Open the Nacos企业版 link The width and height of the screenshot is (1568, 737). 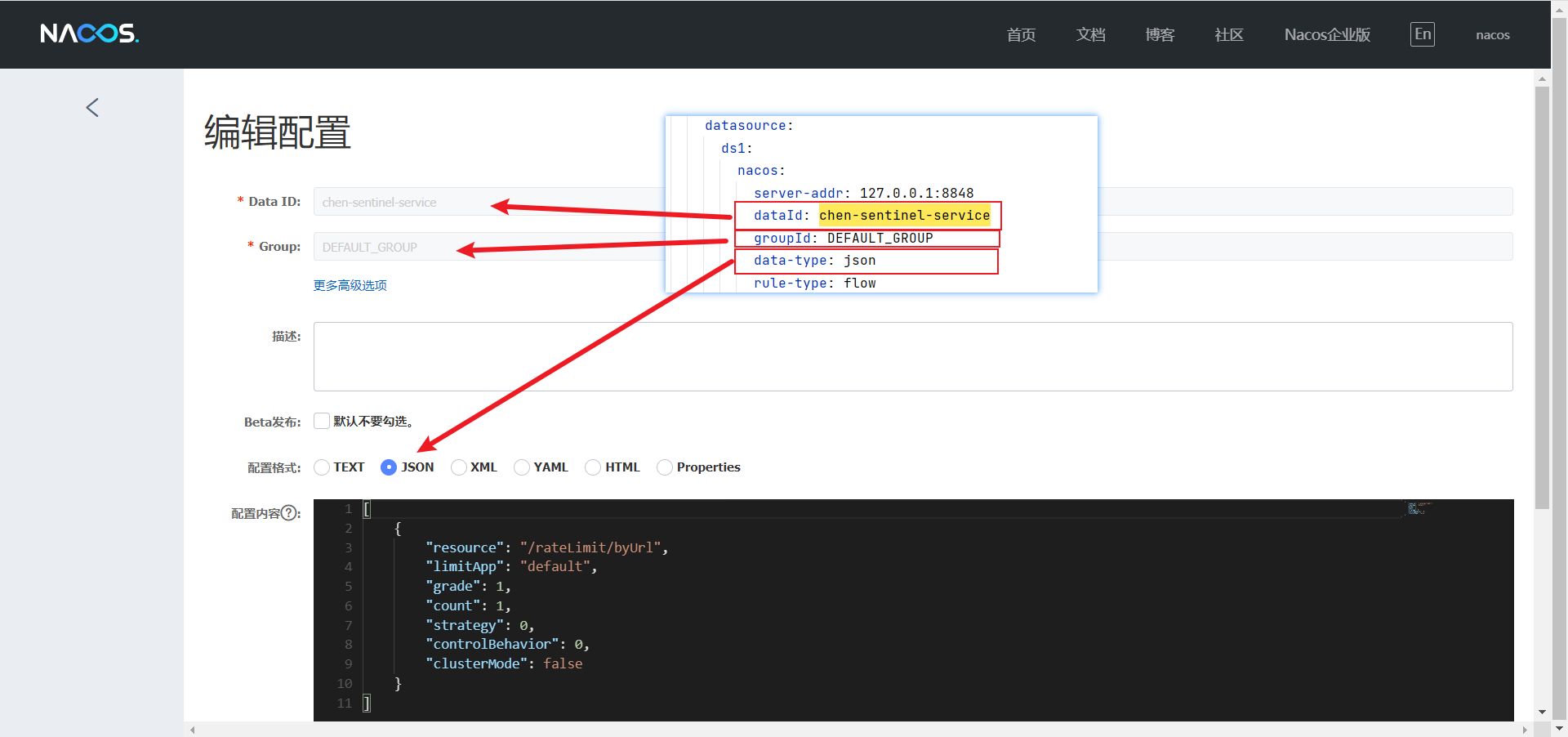(x=1327, y=34)
